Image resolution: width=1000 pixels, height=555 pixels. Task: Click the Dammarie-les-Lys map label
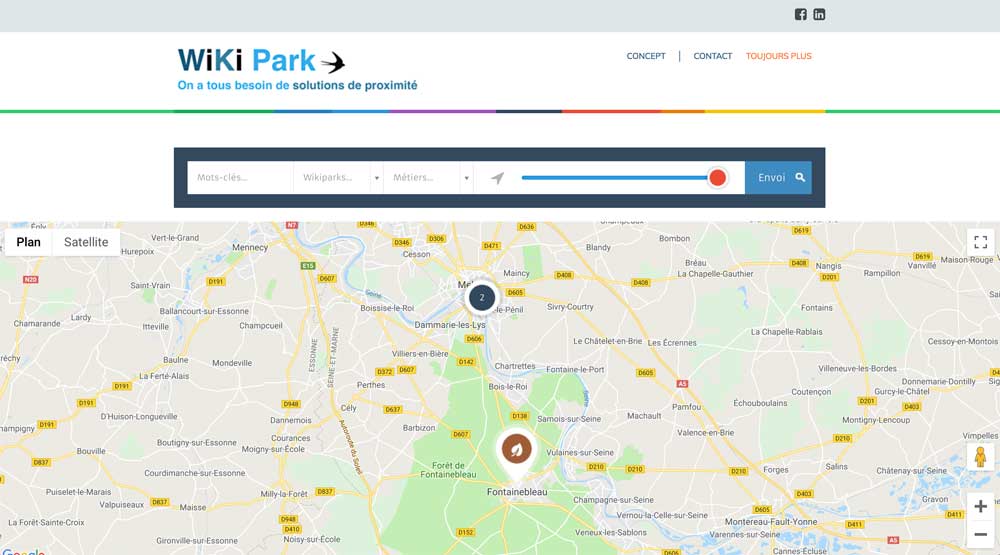coord(450,325)
